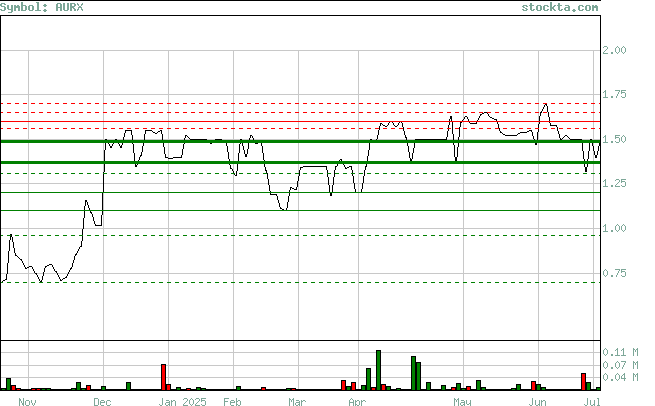Viewport: 655px width, 406px height.
Task: Click the Jun month label
Action: tap(537, 401)
